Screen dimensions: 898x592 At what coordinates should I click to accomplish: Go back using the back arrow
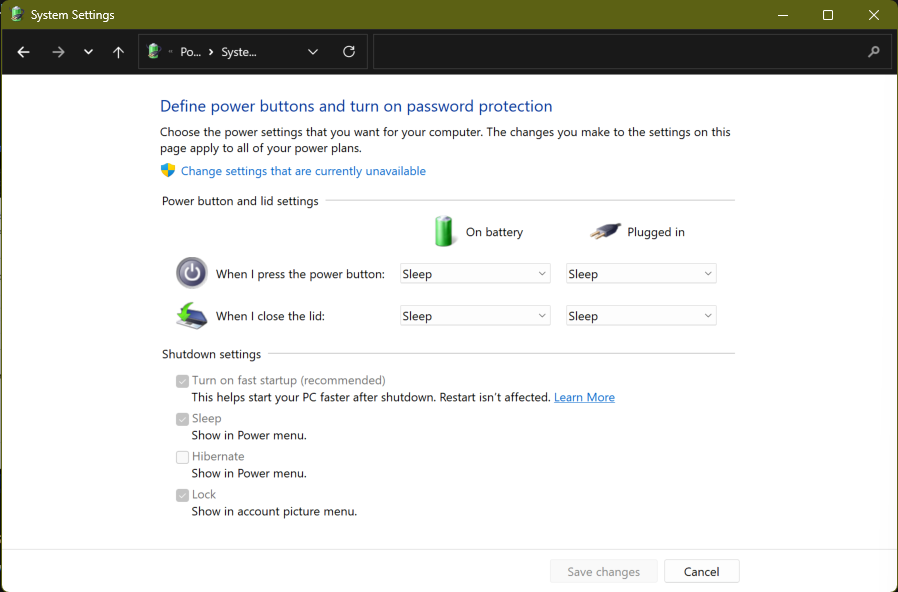[x=24, y=52]
